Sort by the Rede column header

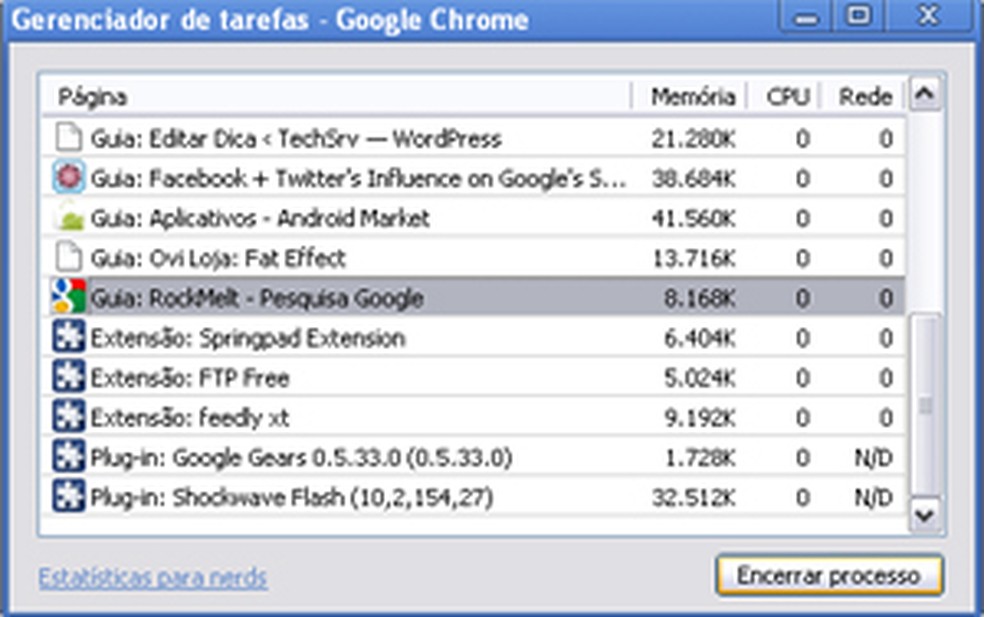868,97
